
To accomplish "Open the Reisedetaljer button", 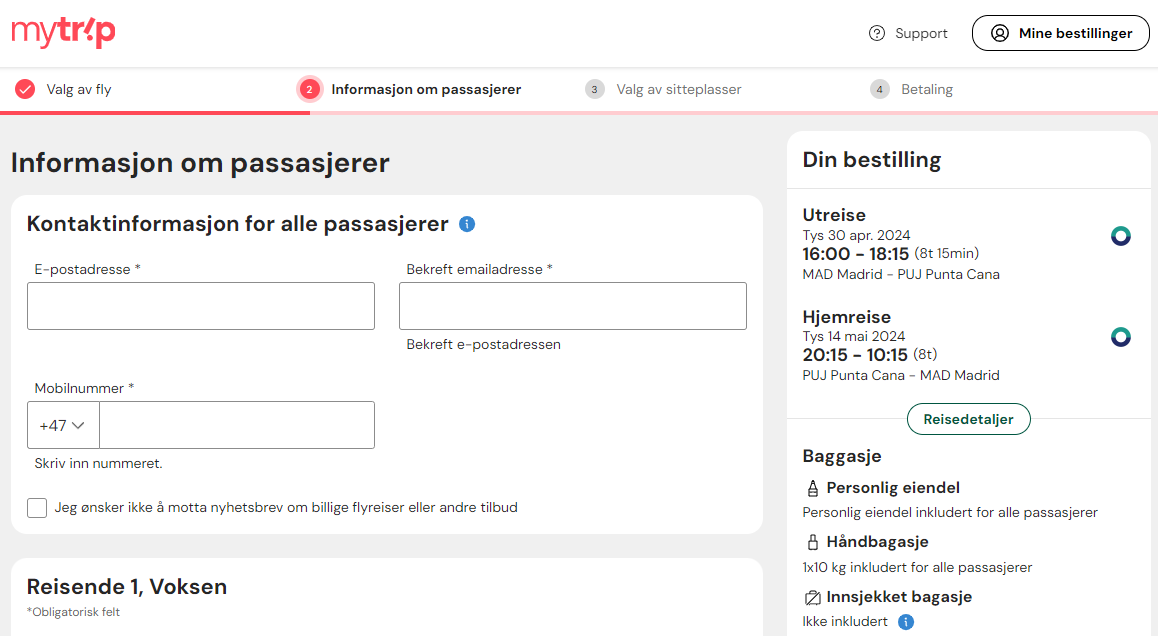I will pyautogui.click(x=968, y=419).
